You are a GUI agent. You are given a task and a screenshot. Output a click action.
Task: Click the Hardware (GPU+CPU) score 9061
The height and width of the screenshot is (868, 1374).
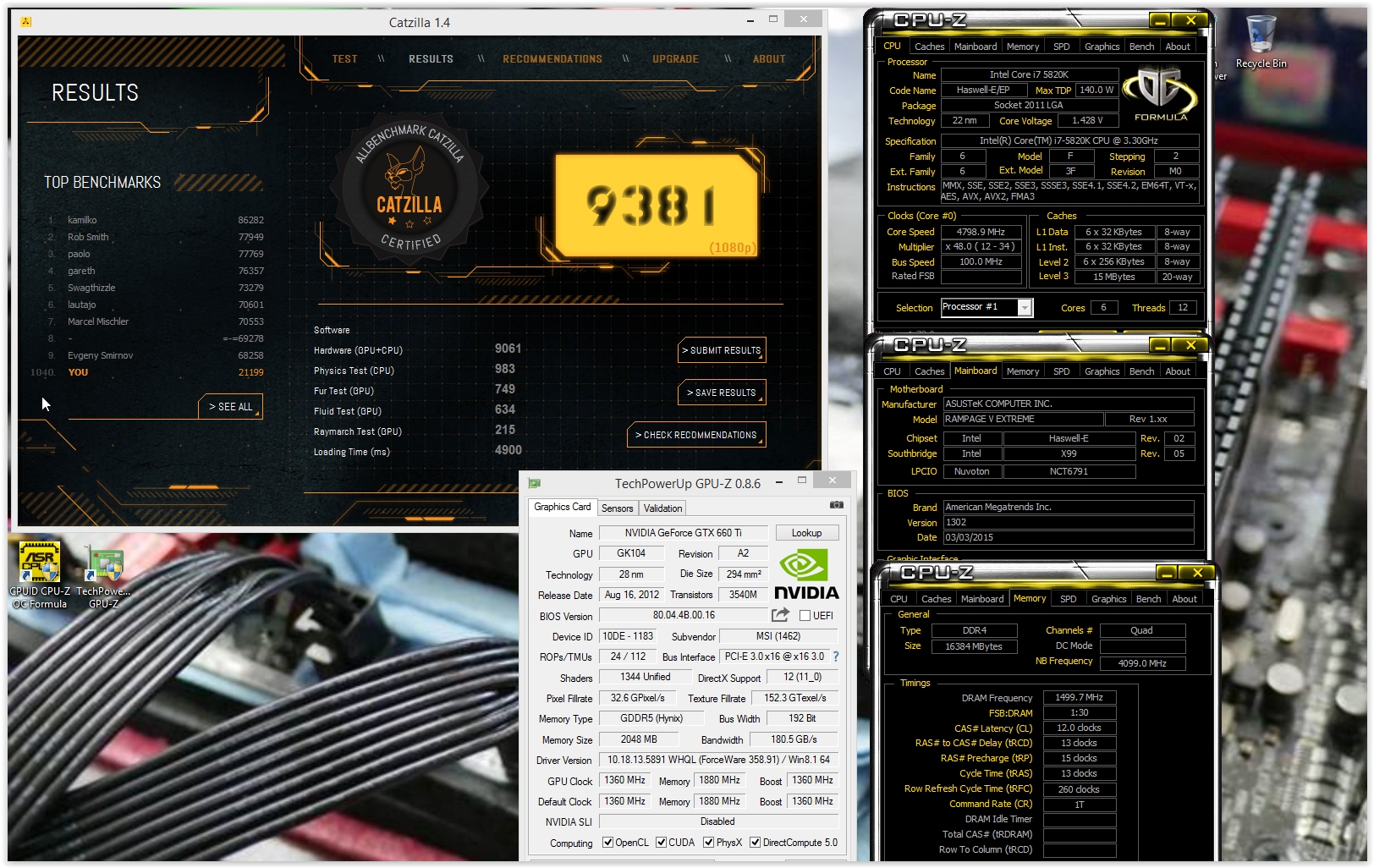(x=508, y=349)
